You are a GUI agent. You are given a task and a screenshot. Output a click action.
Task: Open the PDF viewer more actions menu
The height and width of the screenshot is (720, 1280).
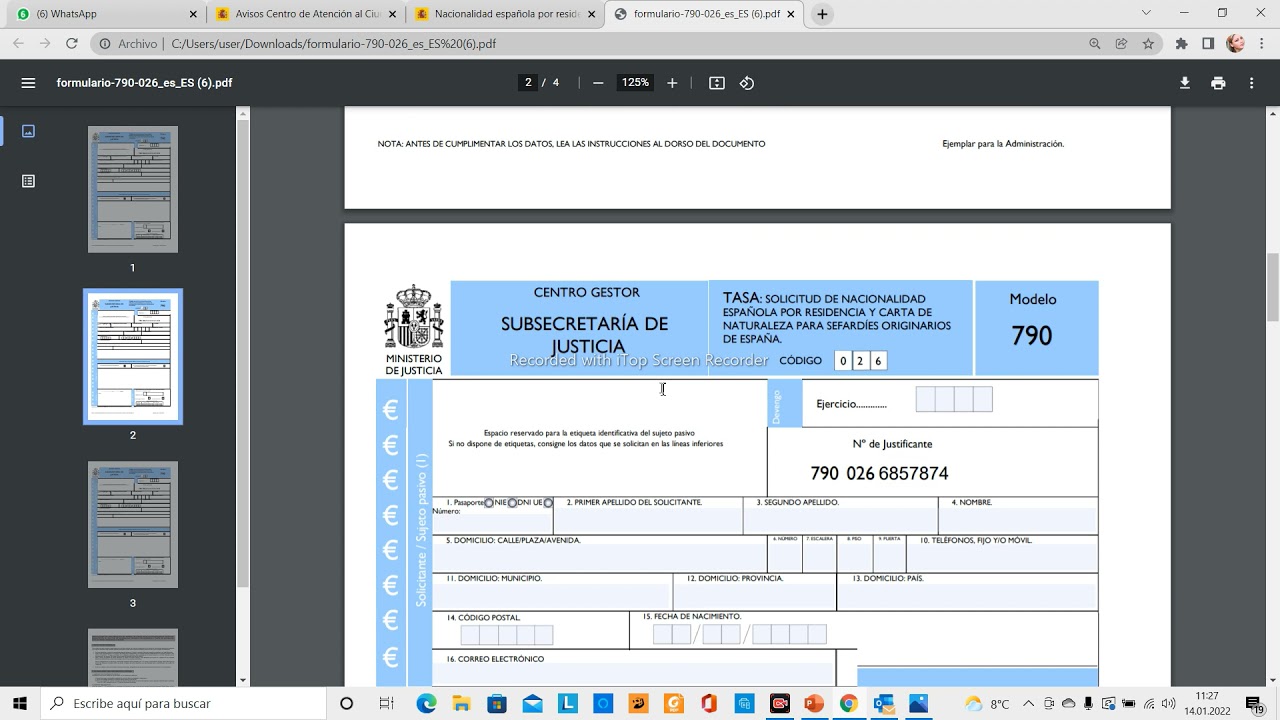click(1251, 83)
